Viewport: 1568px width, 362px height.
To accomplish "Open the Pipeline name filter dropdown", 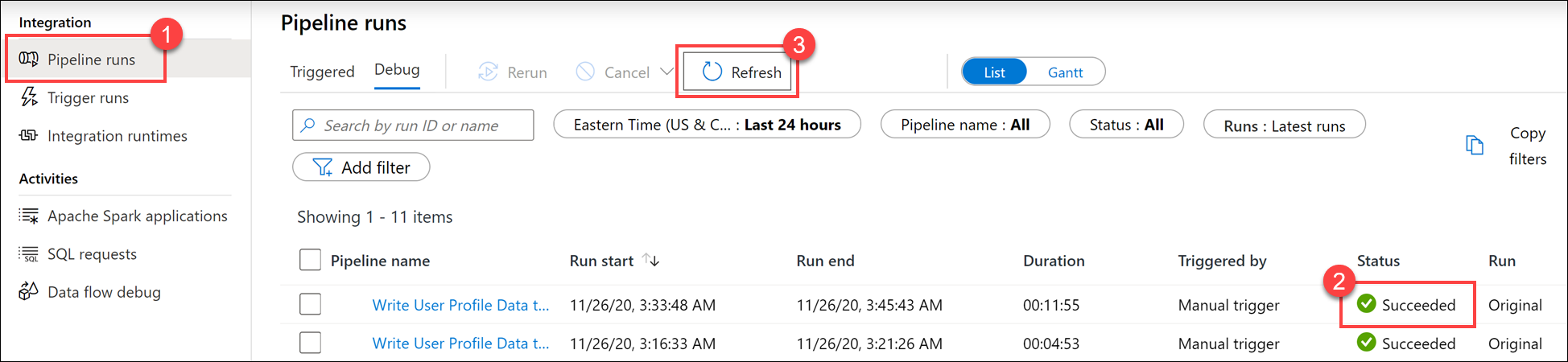I will coord(964,125).
